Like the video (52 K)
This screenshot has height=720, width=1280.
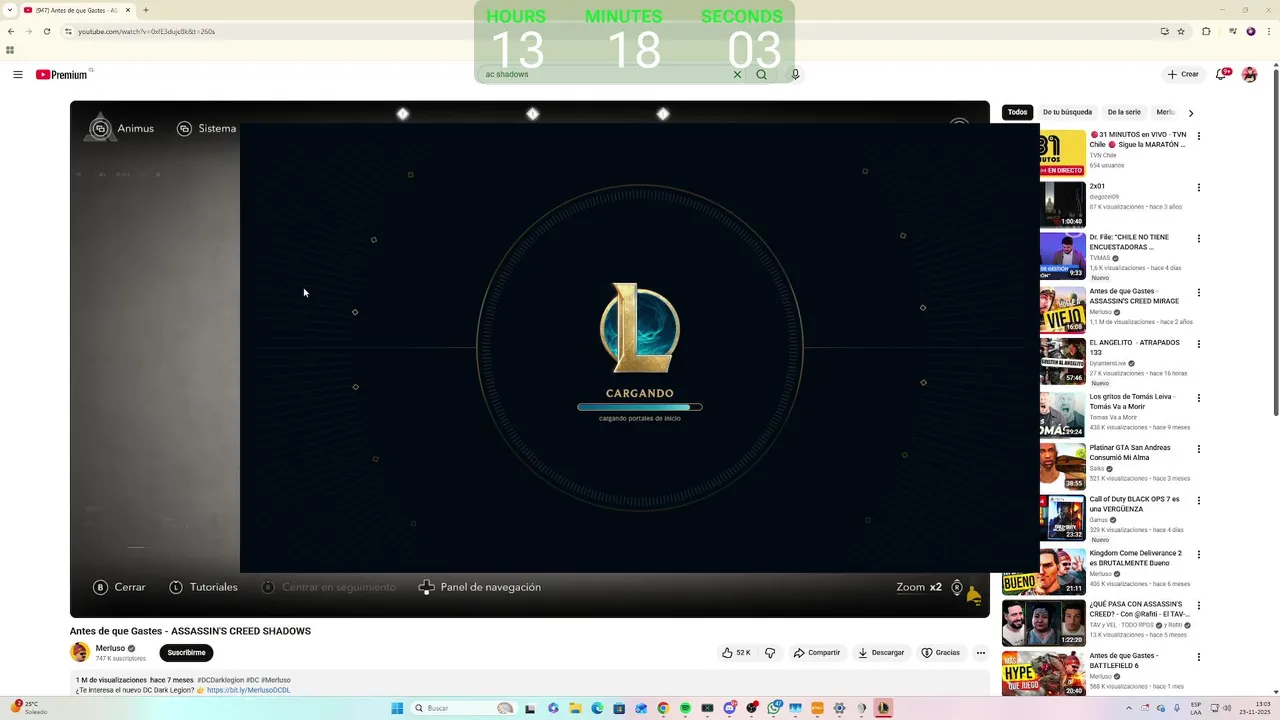tap(736, 653)
